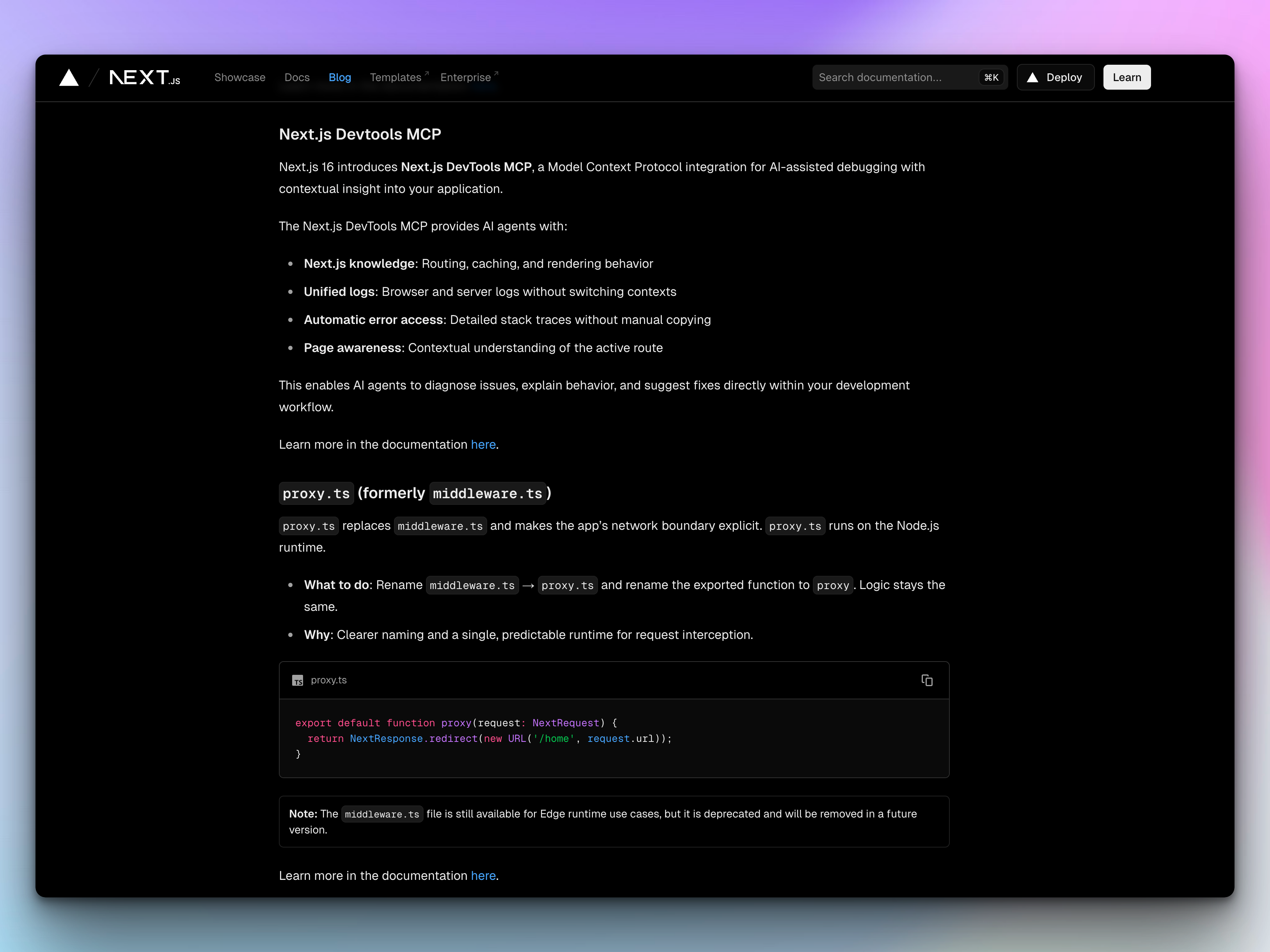Click the TS file icon in the code block header
1270x952 pixels.
(298, 681)
